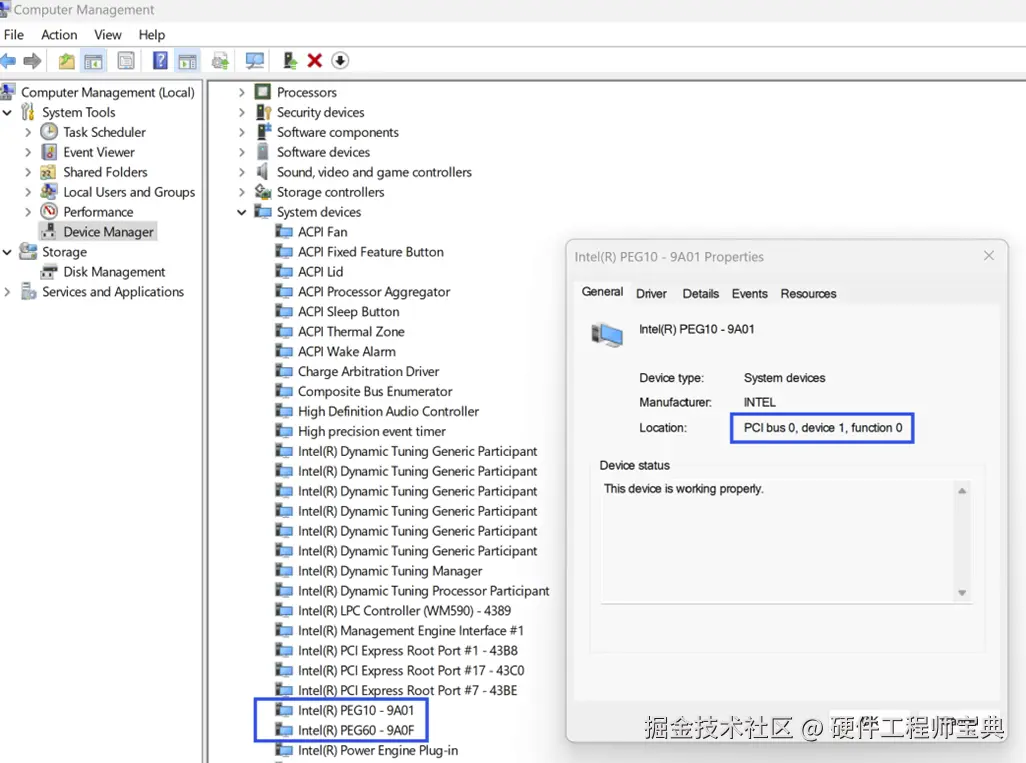Click the Disable device down-arrow icon
1026x763 pixels.
340,61
